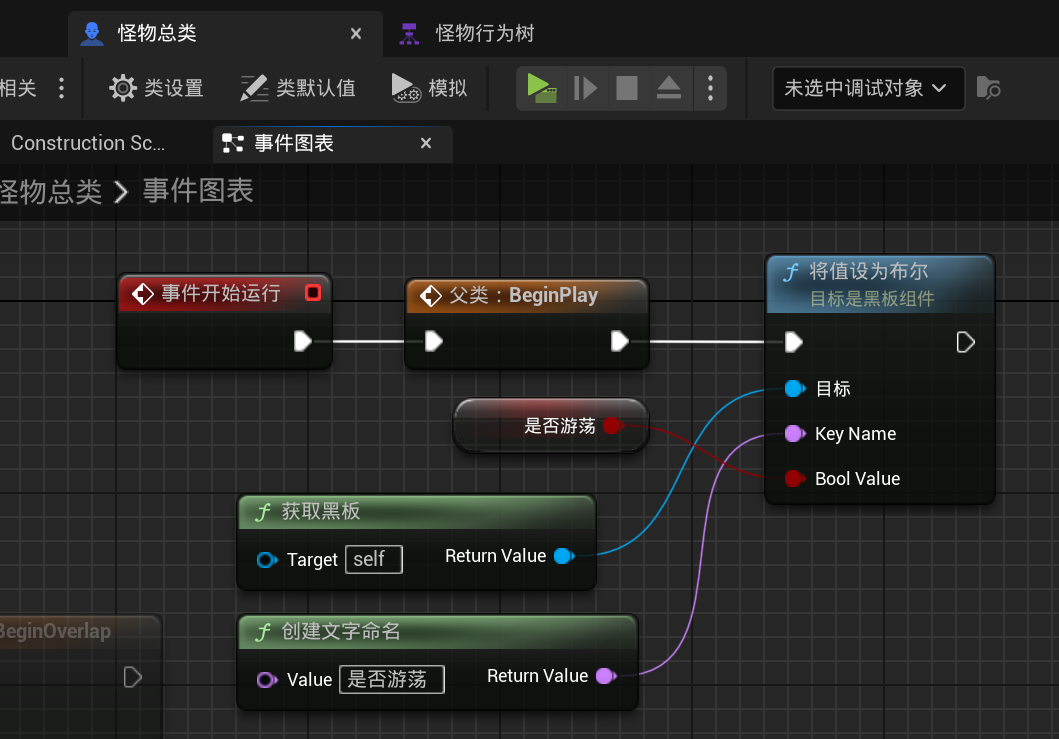This screenshot has height=739, width=1059.
Task: Click the stop simulation square button
Action: (627, 88)
